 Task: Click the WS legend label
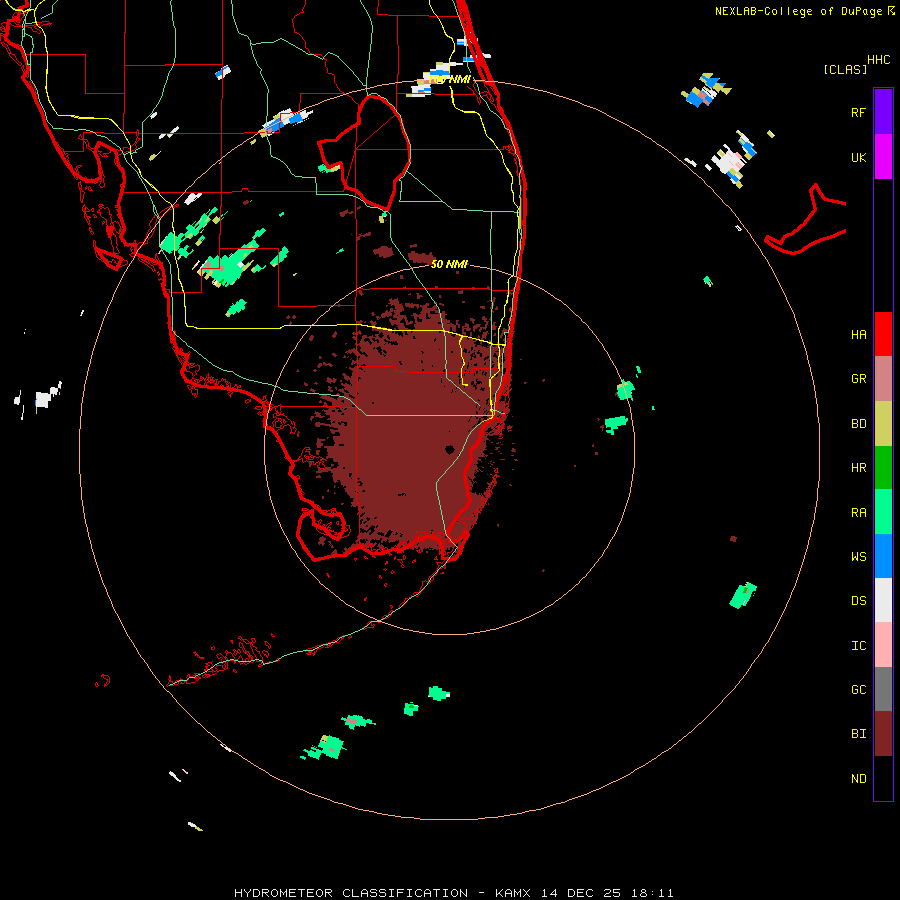tap(858, 556)
